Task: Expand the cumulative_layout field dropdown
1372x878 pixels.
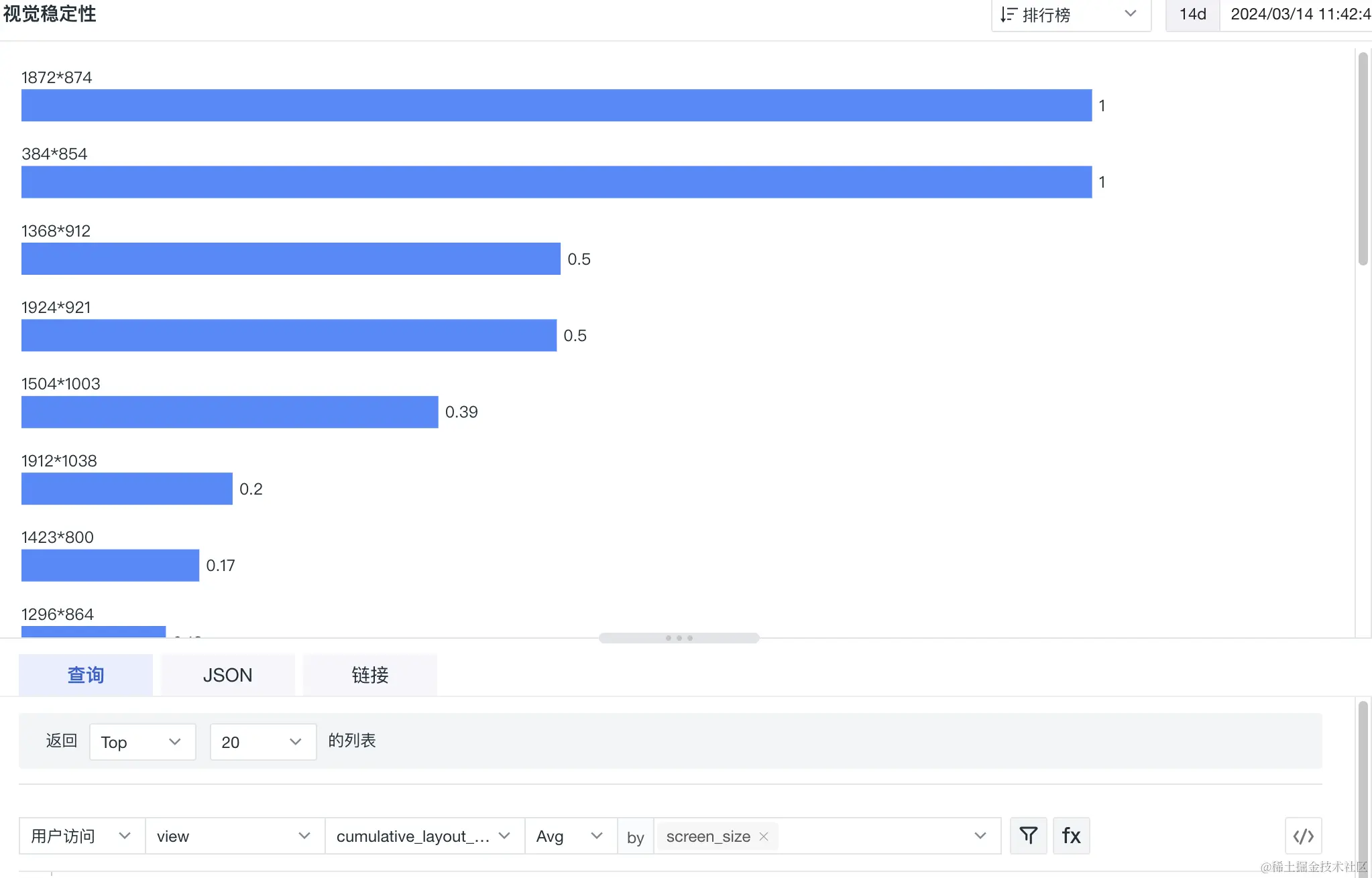Action: click(x=424, y=835)
